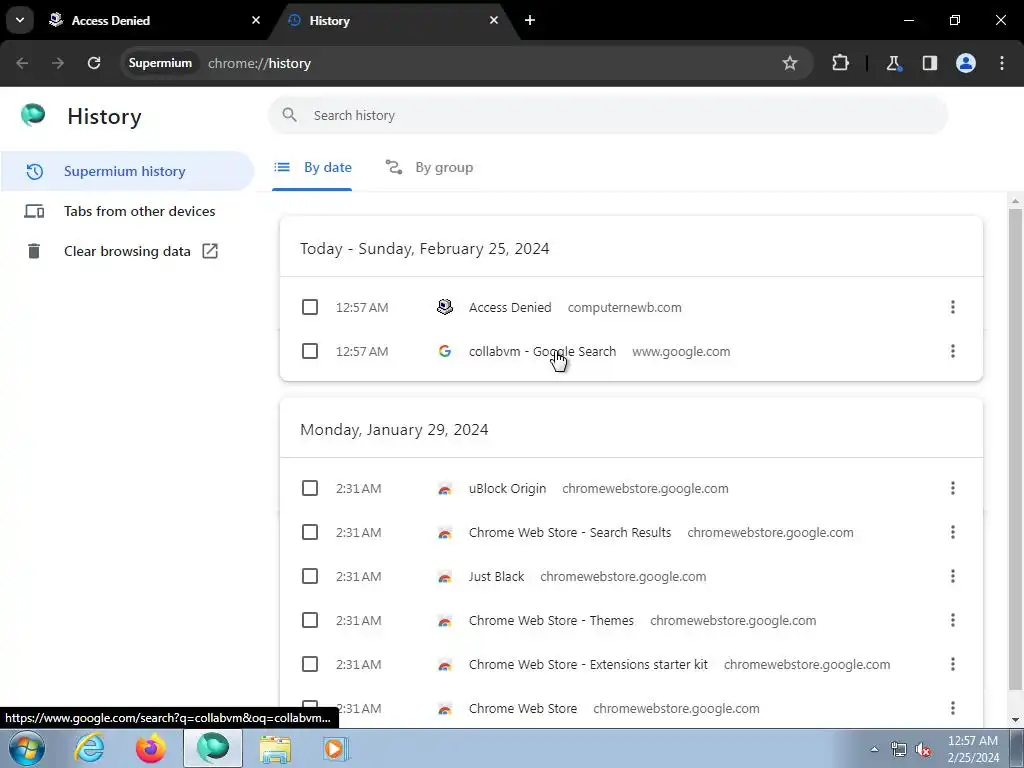Open more actions for Chrome Web Store Themes
1024x768 pixels.
(x=952, y=620)
